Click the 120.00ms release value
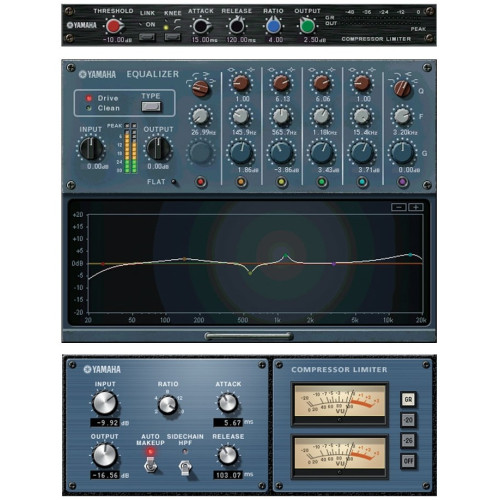The height and width of the screenshot is (500, 500). pos(241,40)
